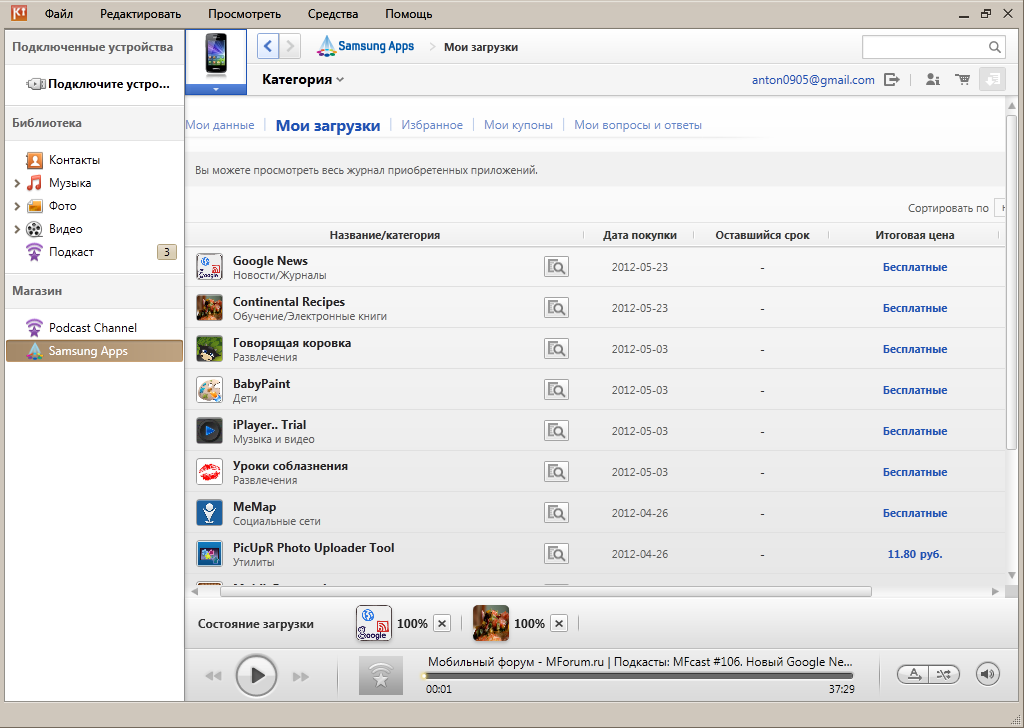Expand the Видео tree item
Viewport: 1024px width, 728px height.
pyautogui.click(x=17, y=229)
